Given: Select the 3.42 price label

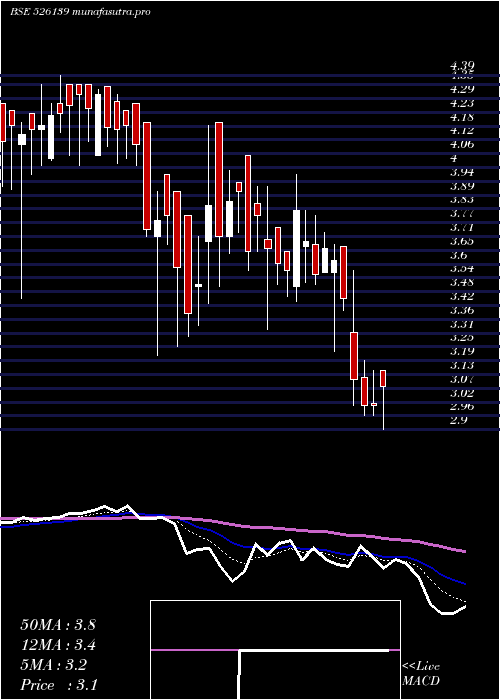Looking at the screenshot, I should [462, 296].
